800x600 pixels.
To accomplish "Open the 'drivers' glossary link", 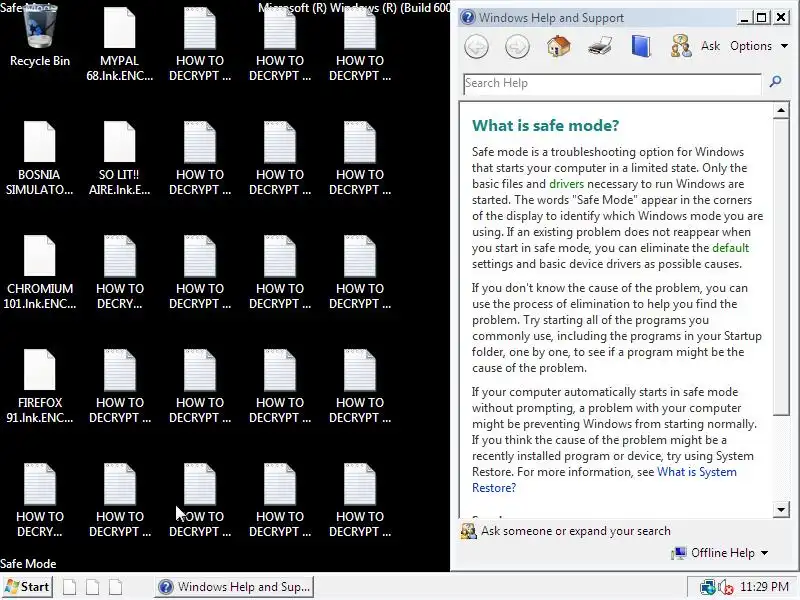I will pos(566,184).
